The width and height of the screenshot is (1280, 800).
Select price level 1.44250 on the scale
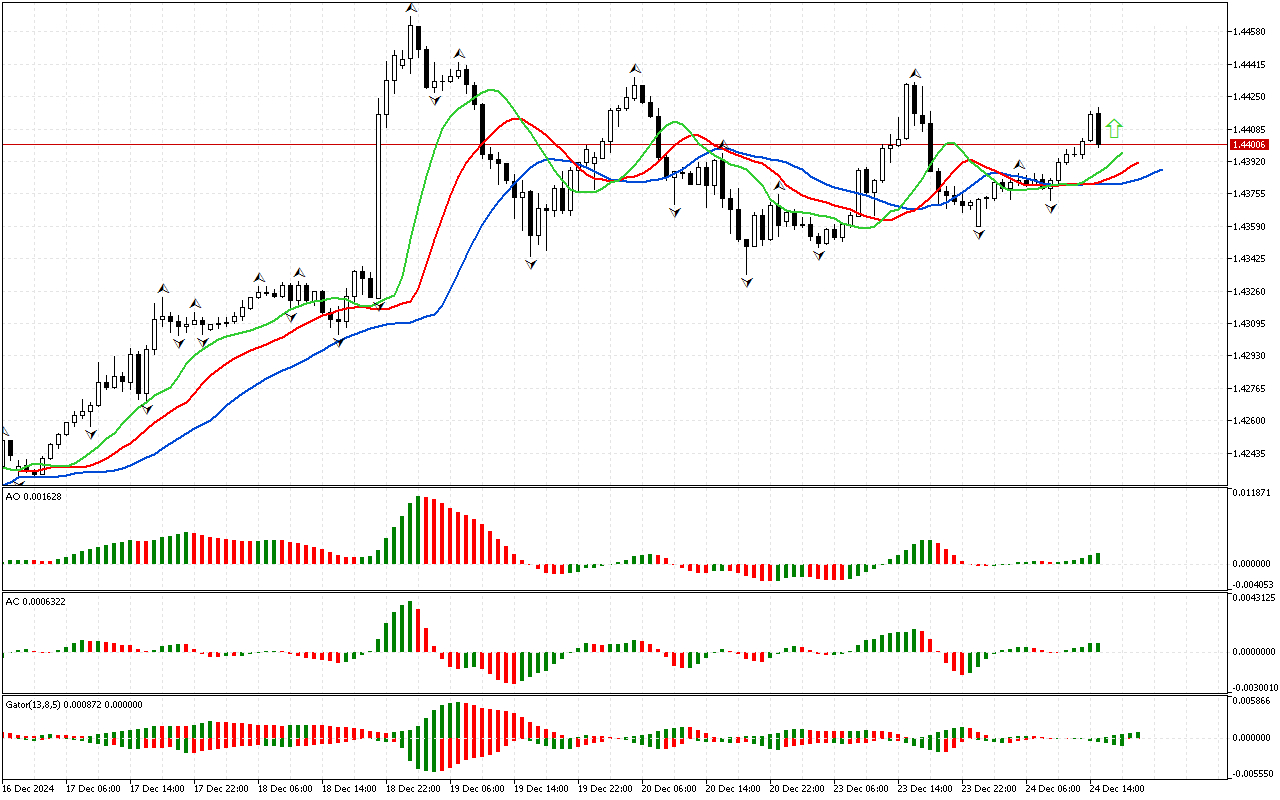click(x=1251, y=97)
